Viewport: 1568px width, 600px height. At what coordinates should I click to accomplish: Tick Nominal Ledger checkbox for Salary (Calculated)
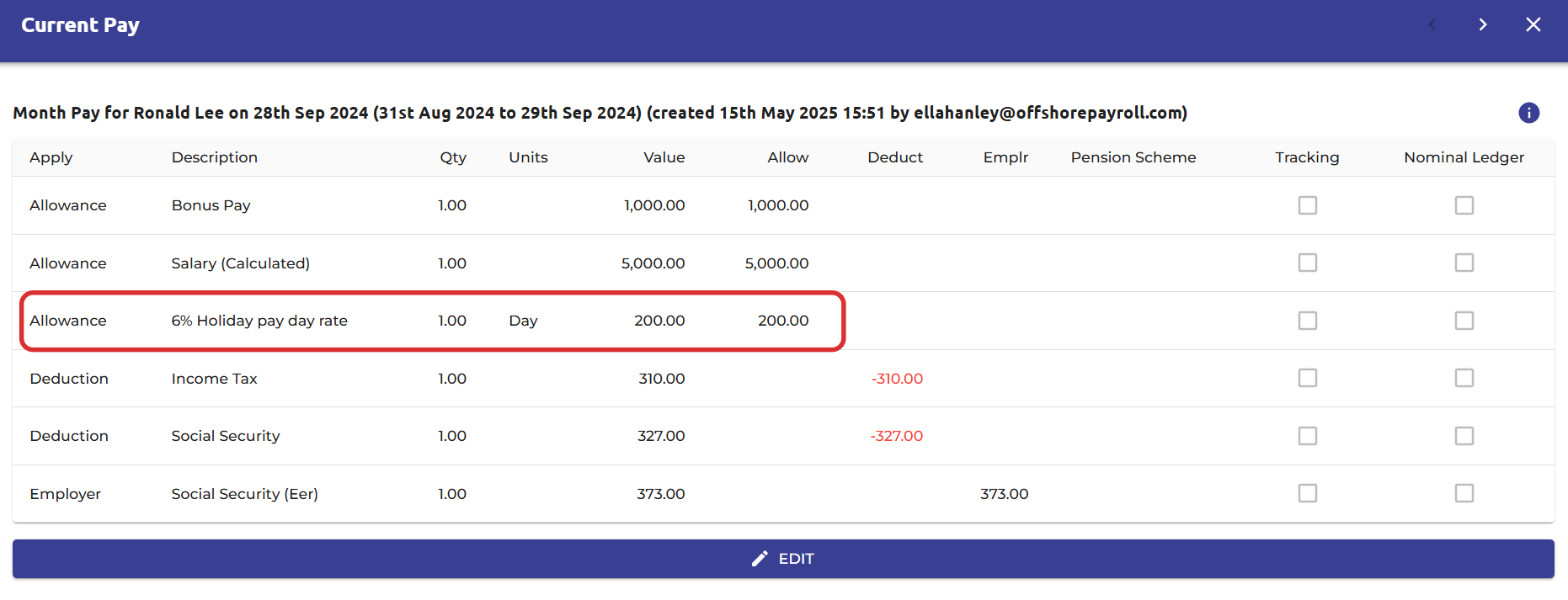click(1464, 263)
